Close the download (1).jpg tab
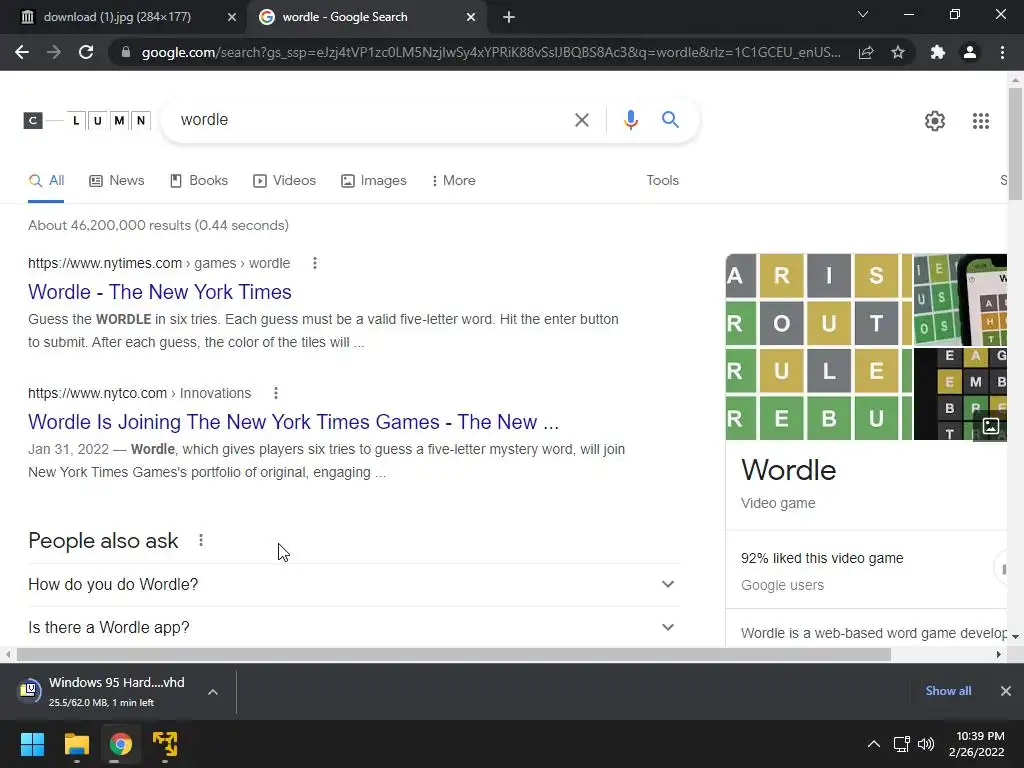Image resolution: width=1024 pixels, height=768 pixels. tap(232, 17)
